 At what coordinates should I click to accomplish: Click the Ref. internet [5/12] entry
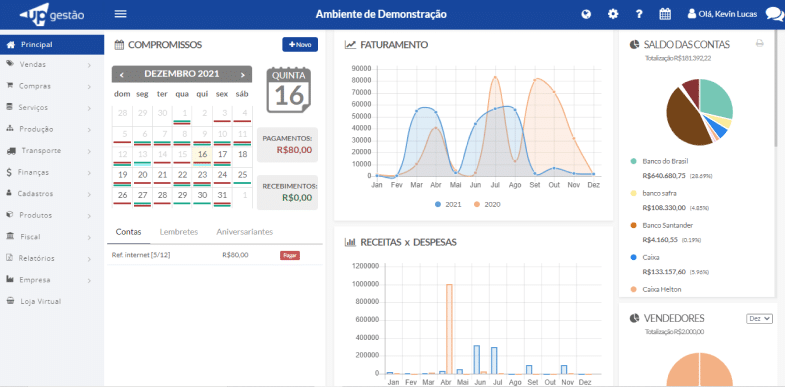point(141,255)
